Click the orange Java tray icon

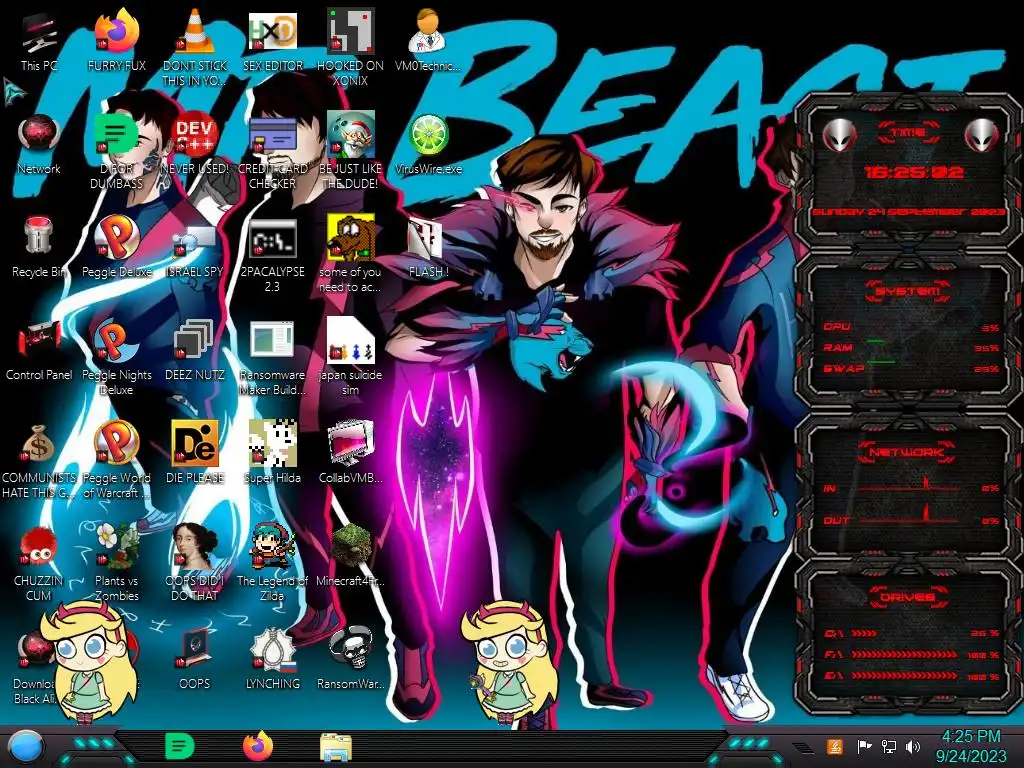(x=835, y=746)
